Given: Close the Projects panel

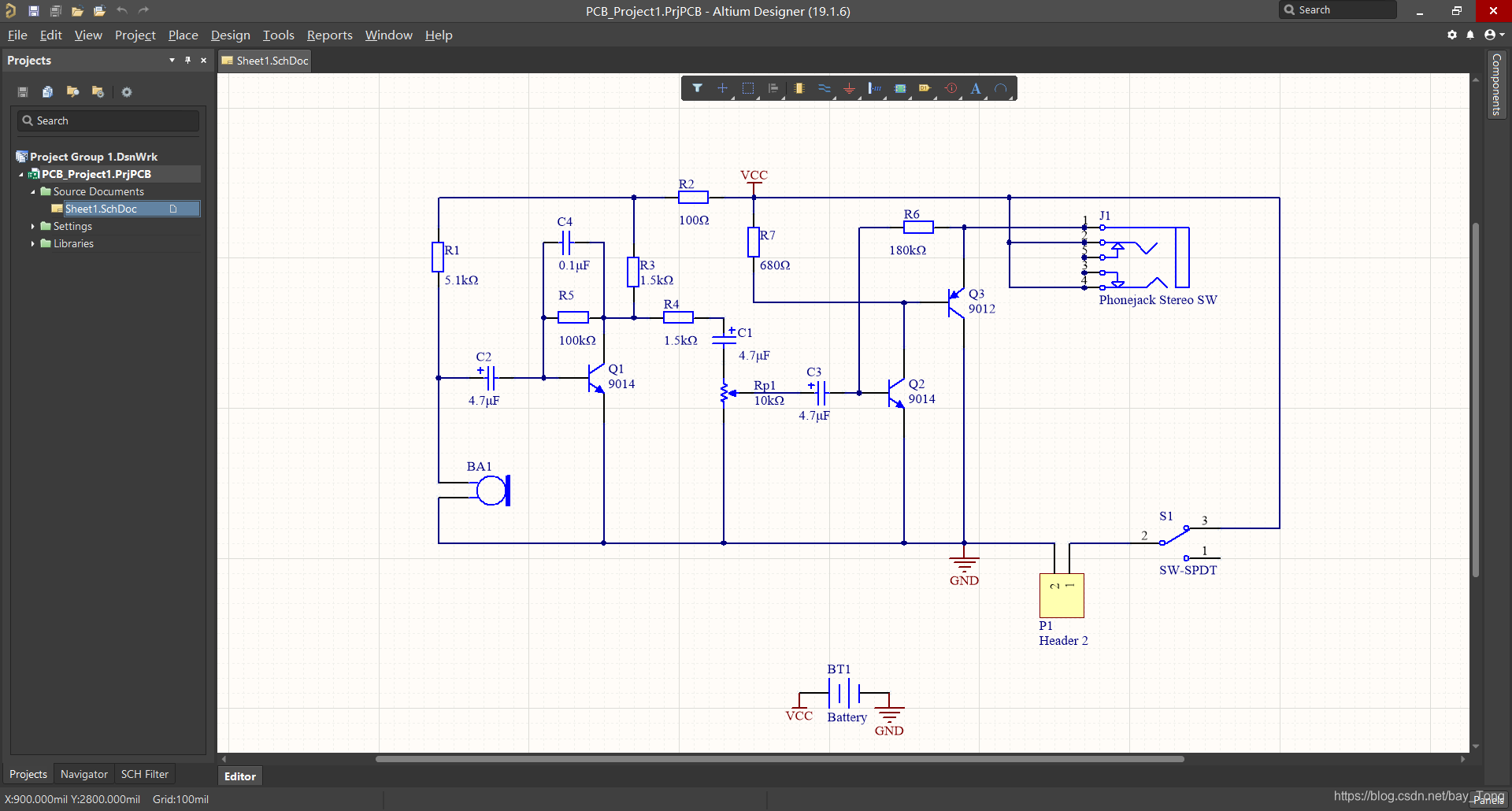Looking at the screenshot, I should [x=203, y=60].
